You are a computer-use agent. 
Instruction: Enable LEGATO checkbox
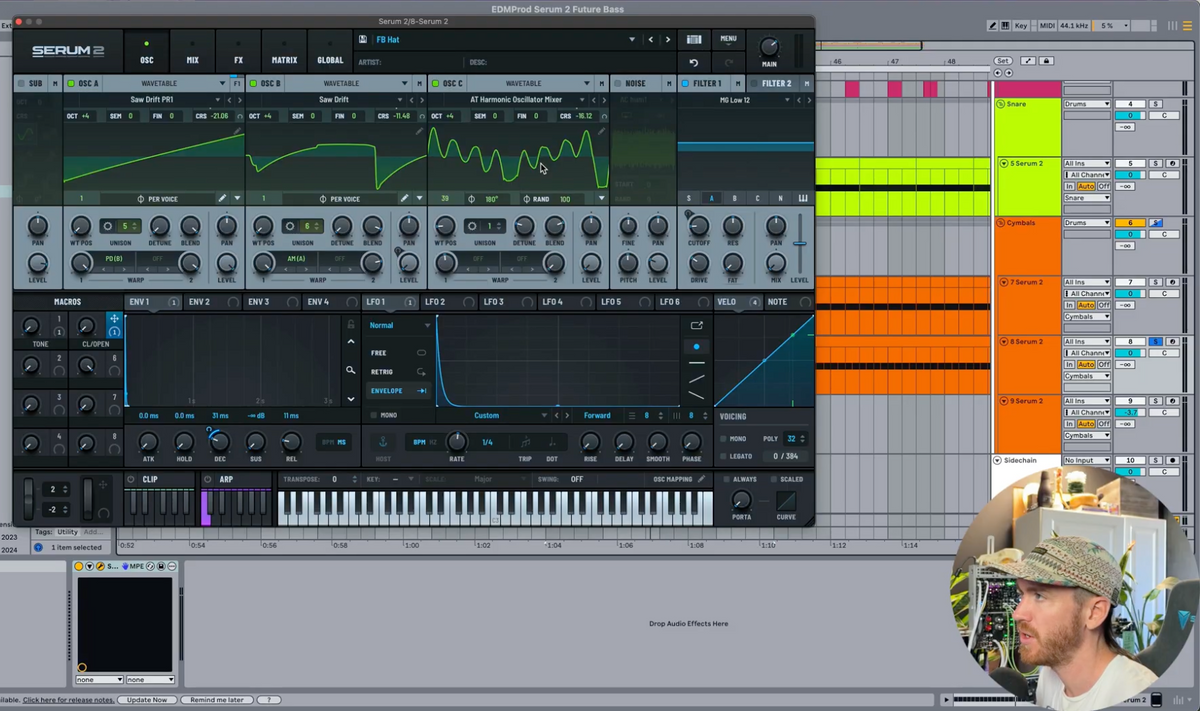[723, 456]
